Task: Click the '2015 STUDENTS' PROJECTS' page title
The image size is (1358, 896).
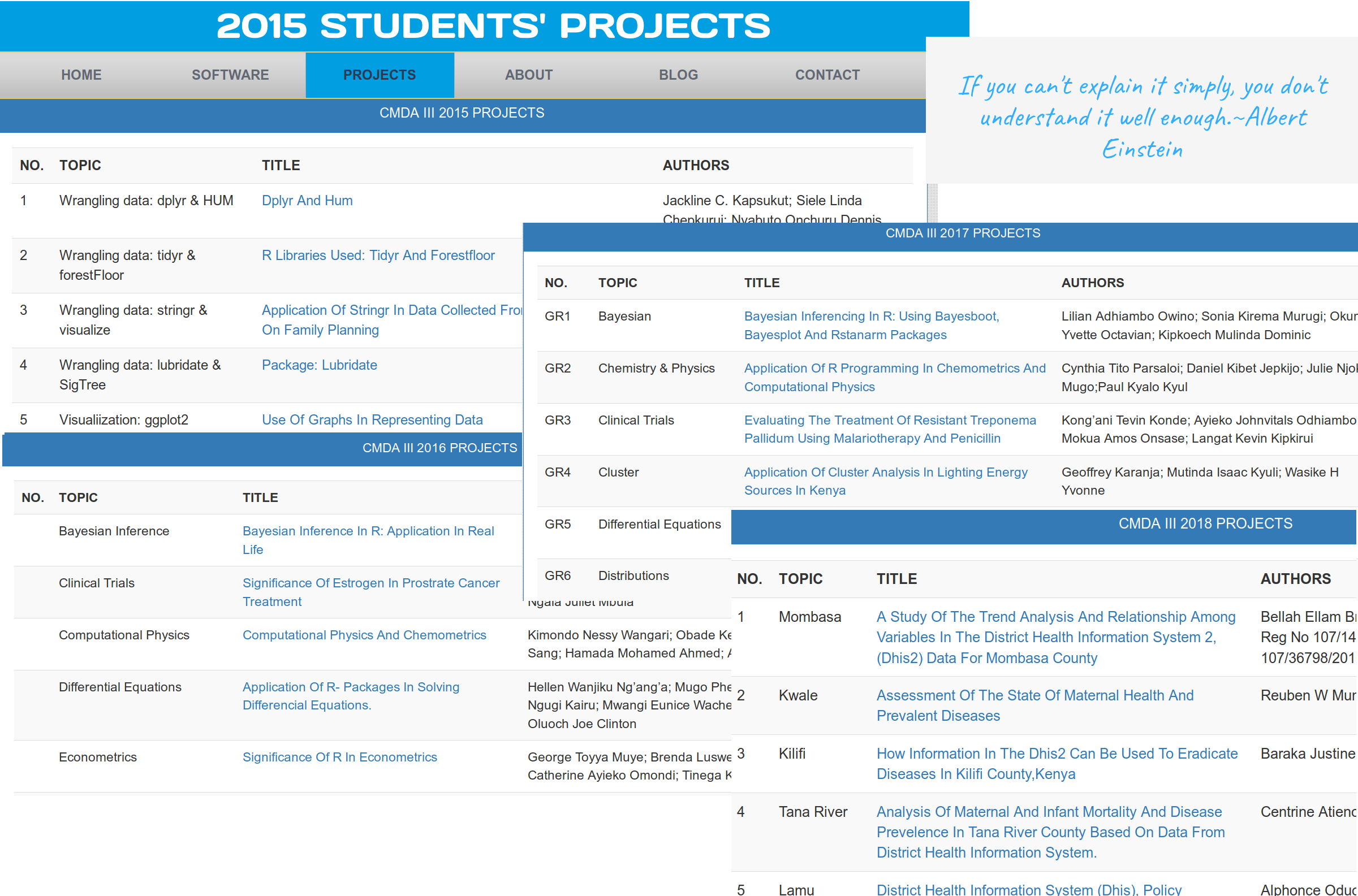Action: tap(493, 25)
